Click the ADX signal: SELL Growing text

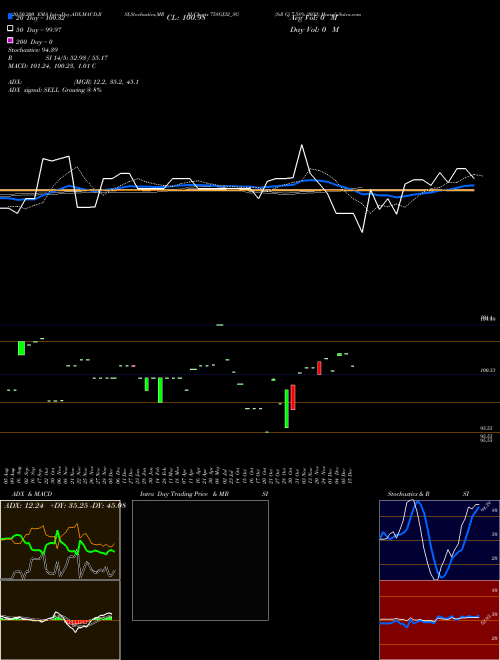pos(55,90)
